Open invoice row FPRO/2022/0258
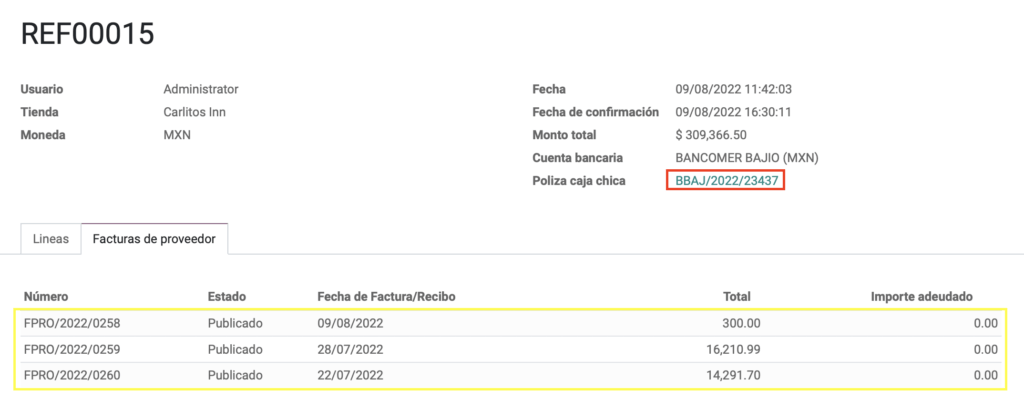The width and height of the screenshot is (1024, 410). (510, 323)
